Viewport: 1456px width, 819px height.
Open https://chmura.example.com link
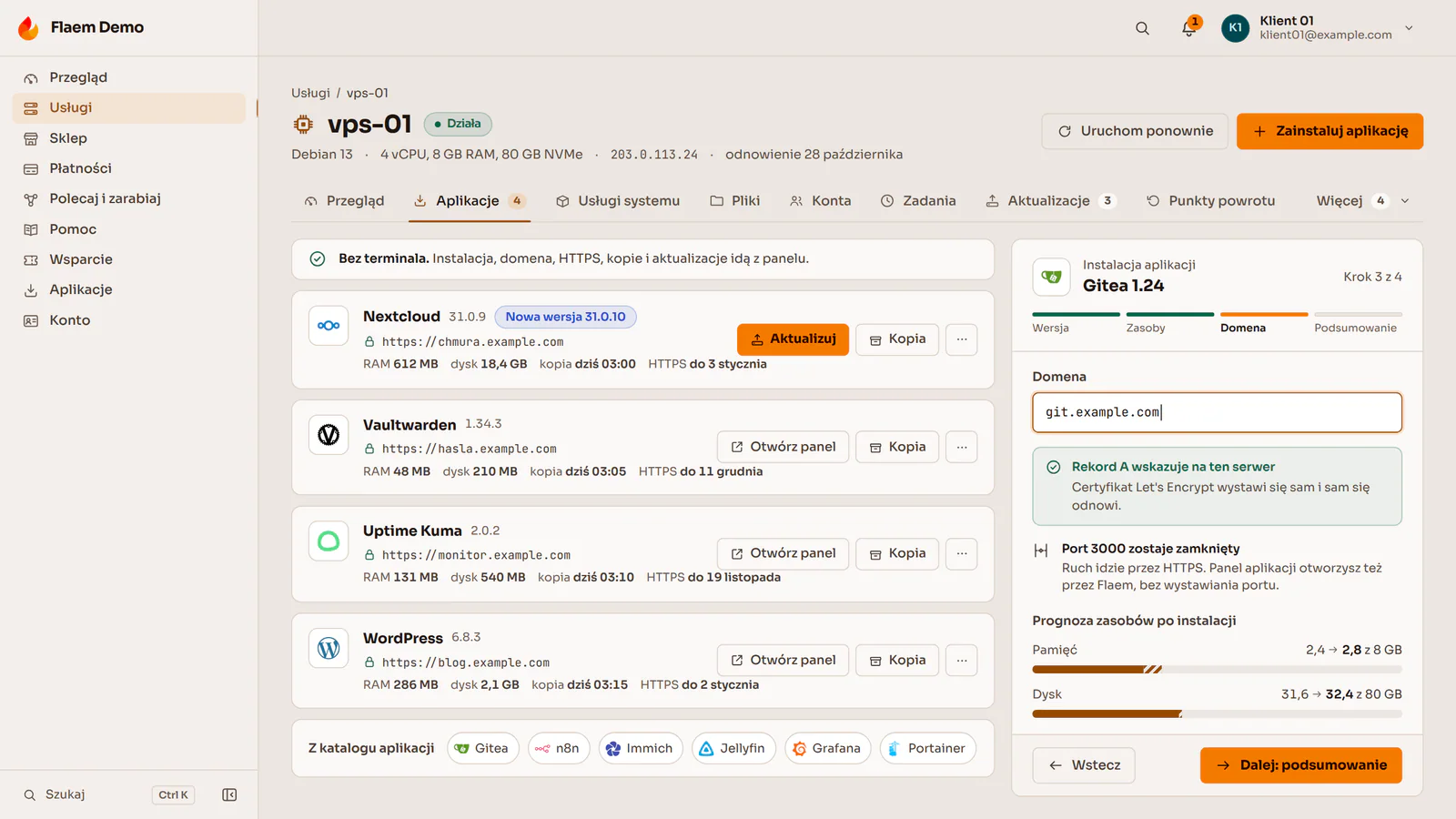pos(472,342)
